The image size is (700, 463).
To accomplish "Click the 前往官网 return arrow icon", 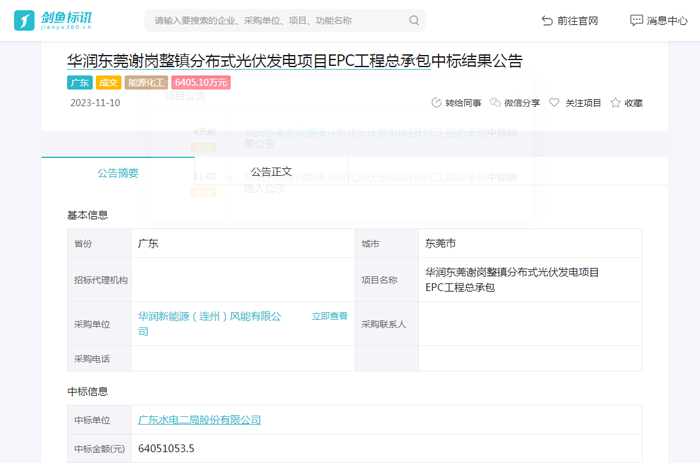I will click(547, 21).
